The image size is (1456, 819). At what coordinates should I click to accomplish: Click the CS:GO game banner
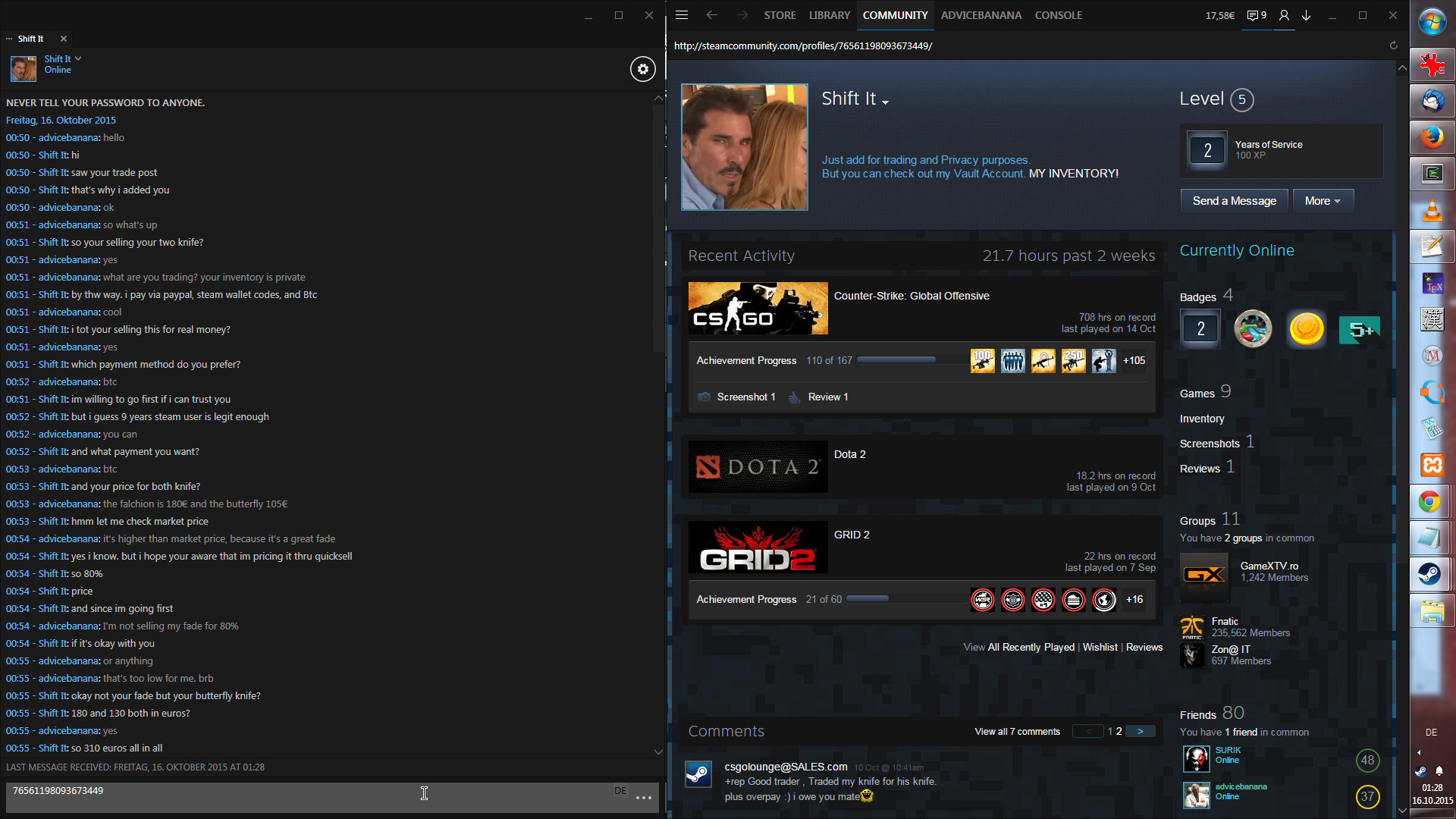(x=758, y=308)
